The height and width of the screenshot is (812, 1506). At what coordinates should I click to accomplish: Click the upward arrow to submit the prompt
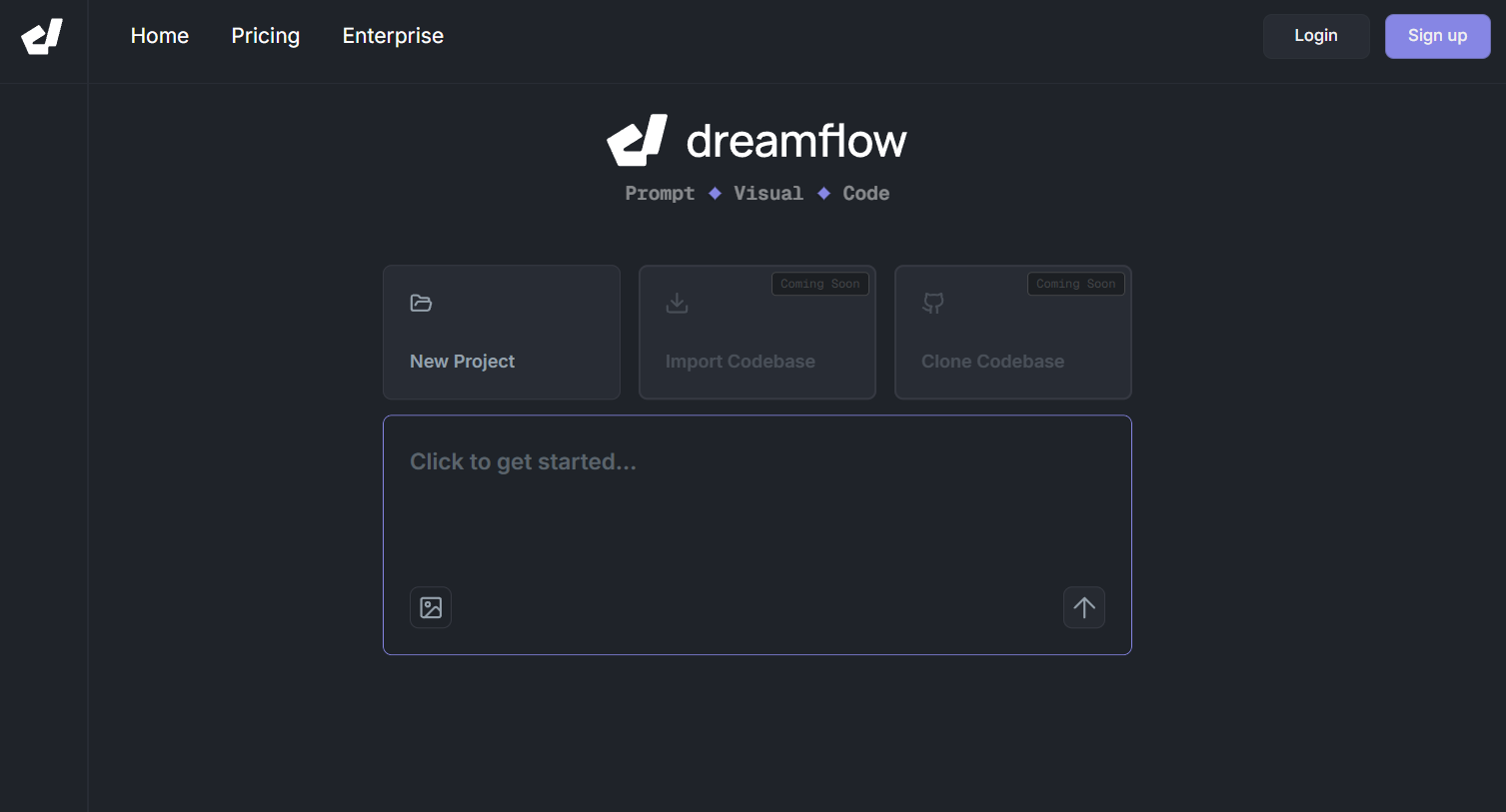point(1083,606)
